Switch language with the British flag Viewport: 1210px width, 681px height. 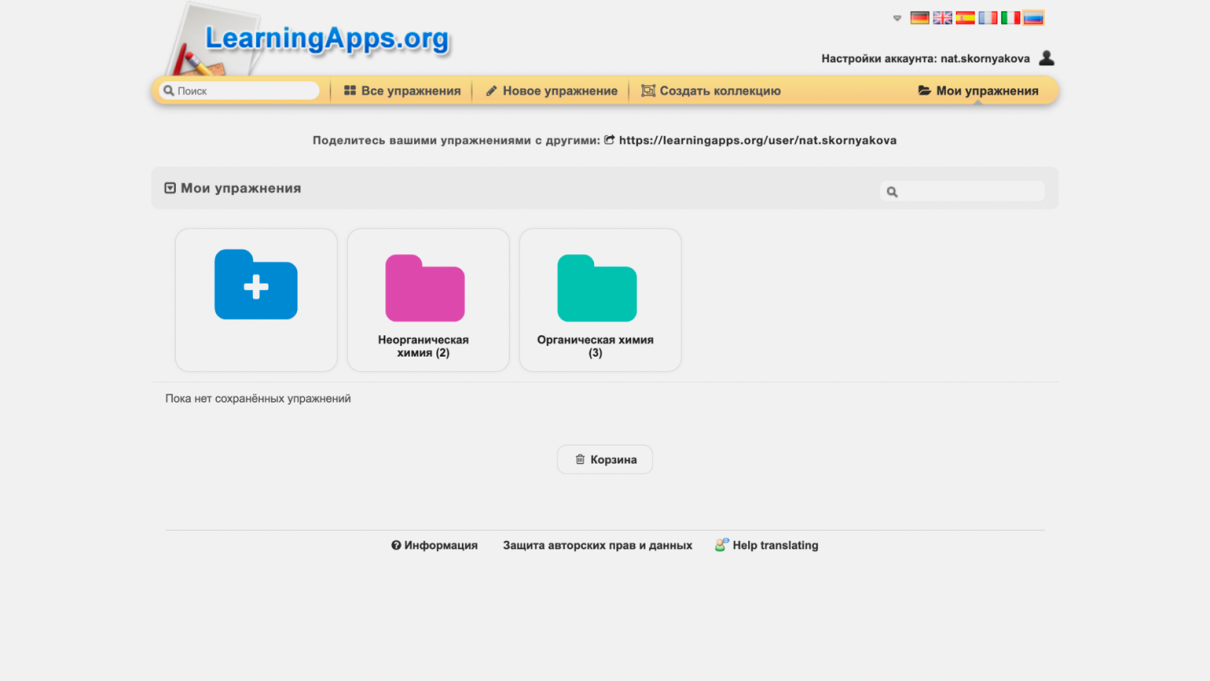pyautogui.click(x=942, y=18)
